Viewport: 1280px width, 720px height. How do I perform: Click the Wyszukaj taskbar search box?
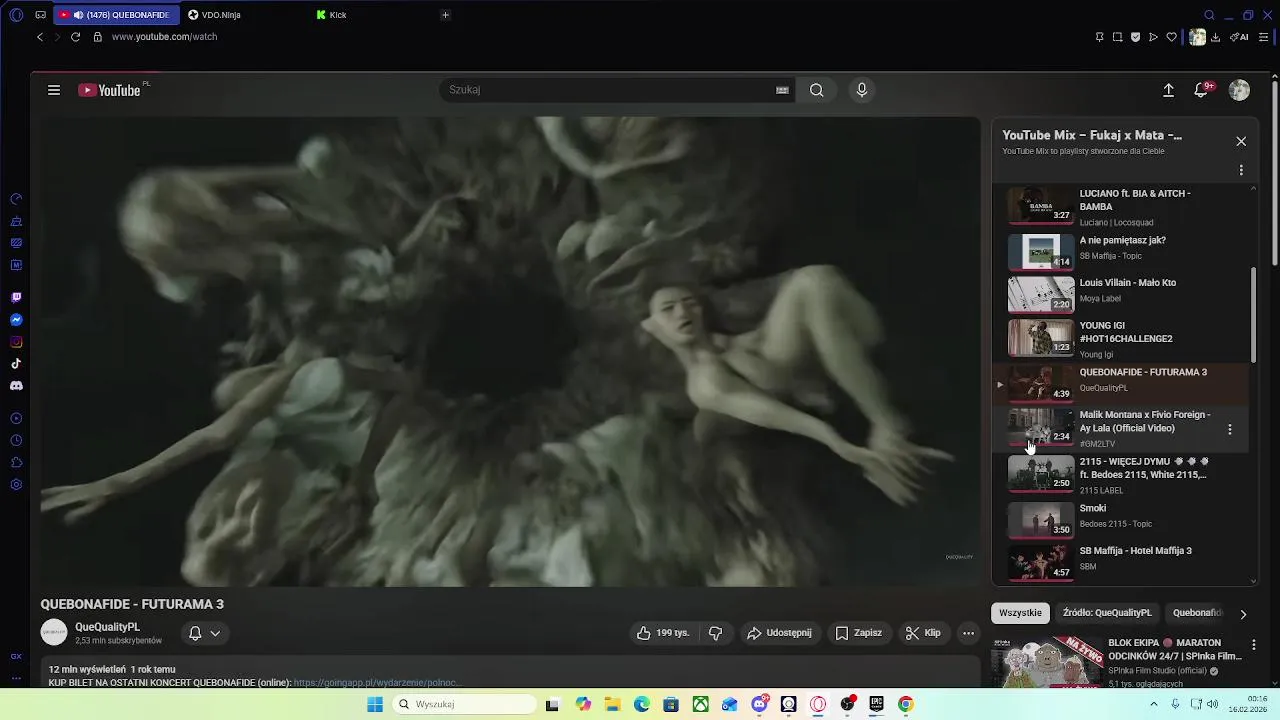pyautogui.click(x=463, y=704)
